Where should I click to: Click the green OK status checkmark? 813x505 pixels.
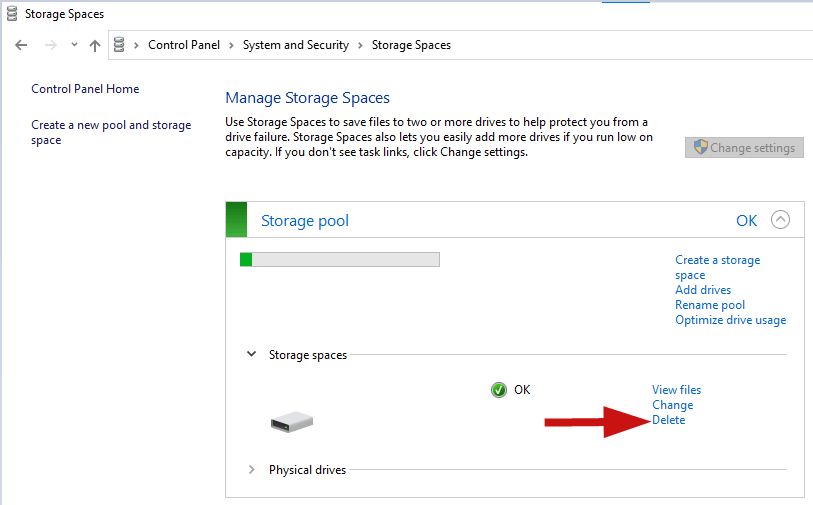point(499,390)
